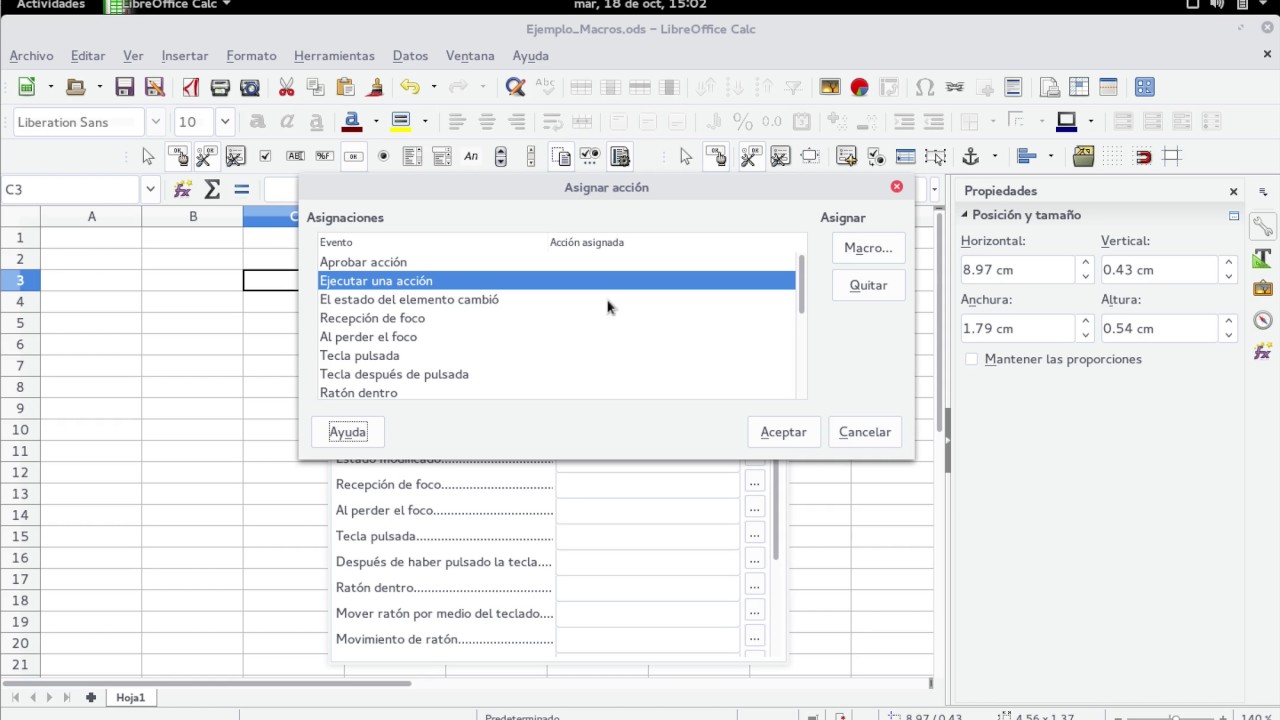Expand the Name Box dropdown
1280x720 pixels.
tap(150, 189)
